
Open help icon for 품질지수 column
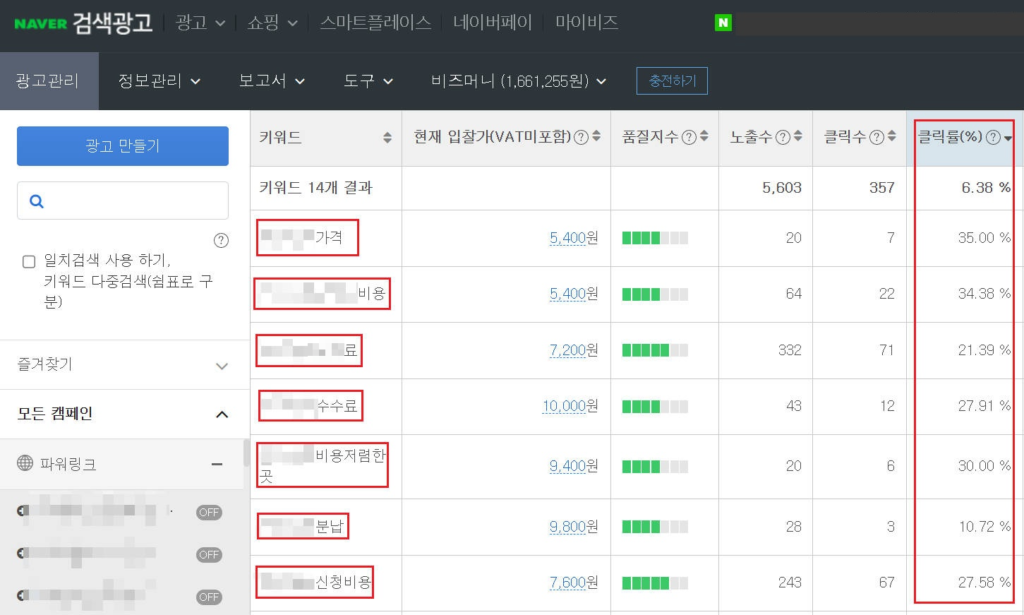pos(689,137)
